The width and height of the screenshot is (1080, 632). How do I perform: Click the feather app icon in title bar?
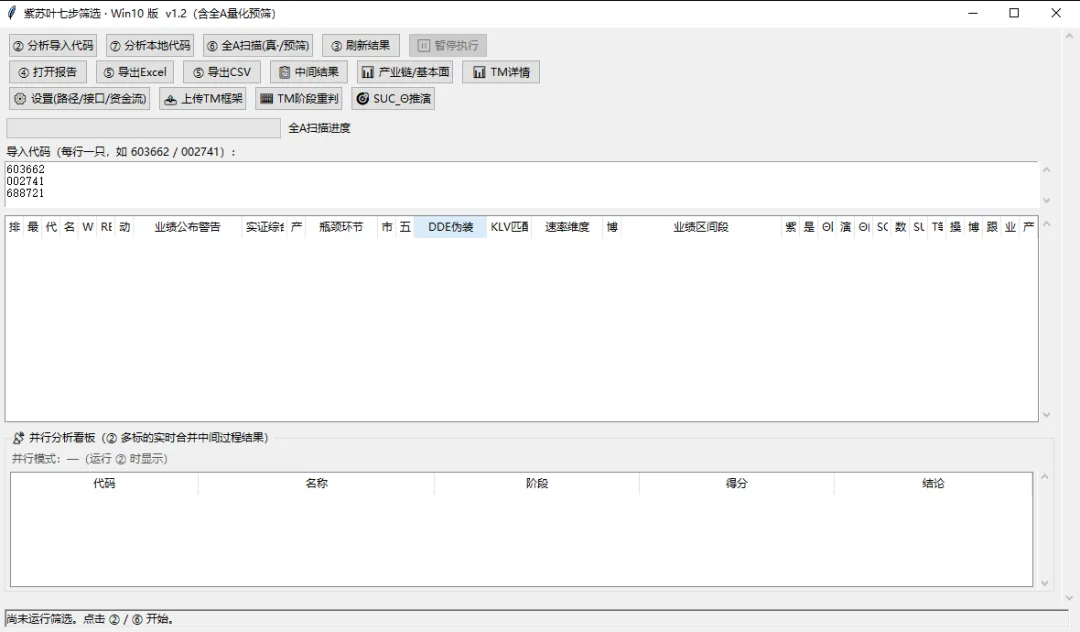coord(12,13)
